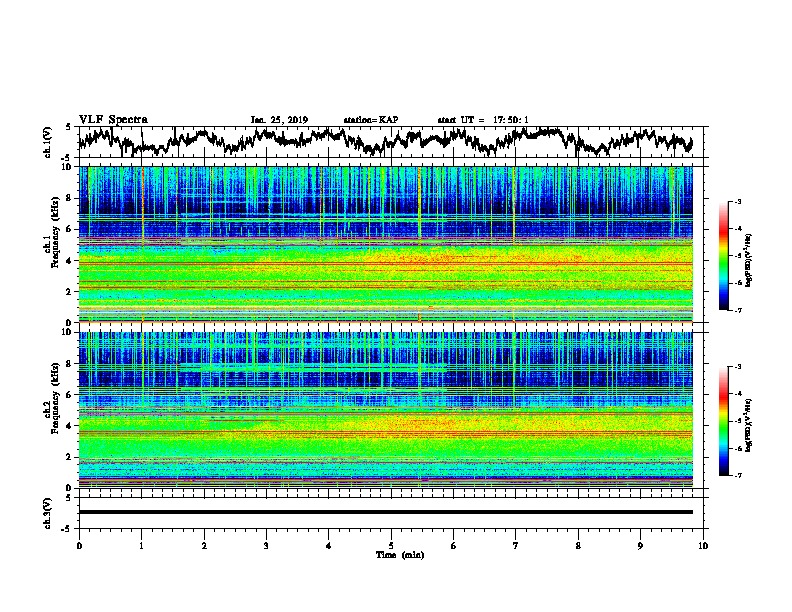Screen dimensions: 792x612
Task: Click the "10" frequency tick of ch.1 spectrogram
Action: click(67, 167)
